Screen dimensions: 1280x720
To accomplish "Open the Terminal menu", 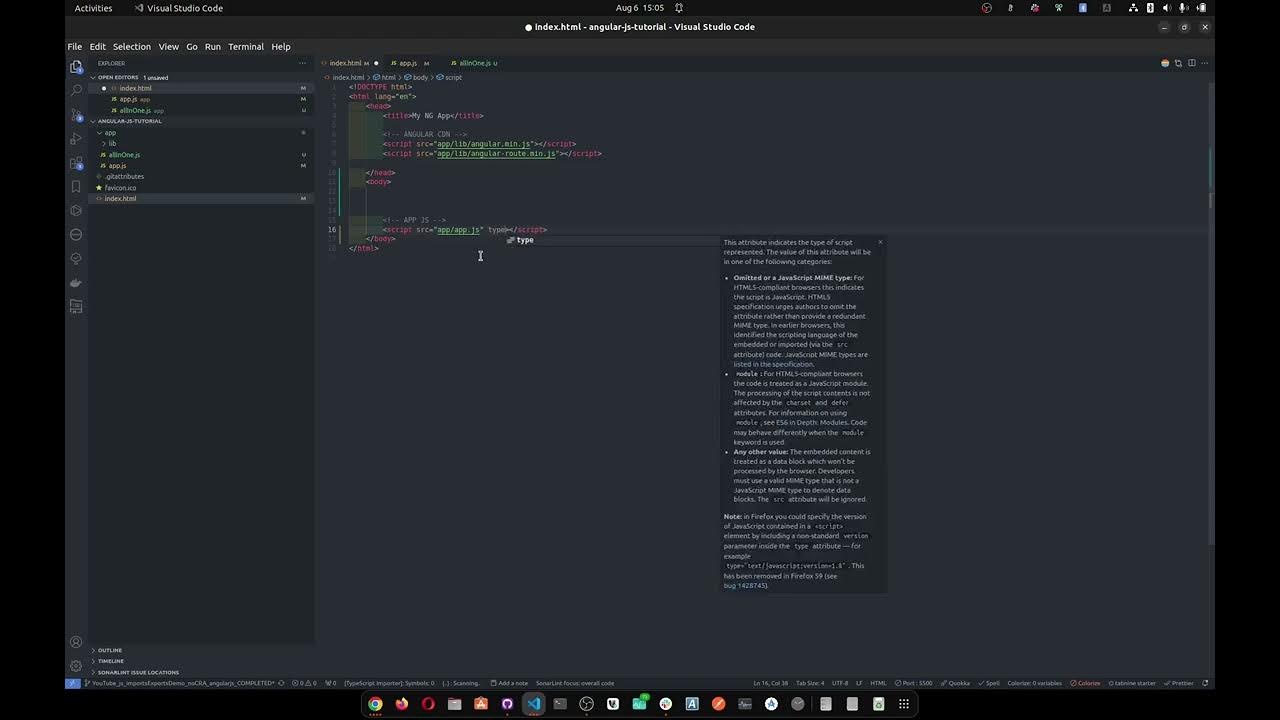I will (245, 46).
